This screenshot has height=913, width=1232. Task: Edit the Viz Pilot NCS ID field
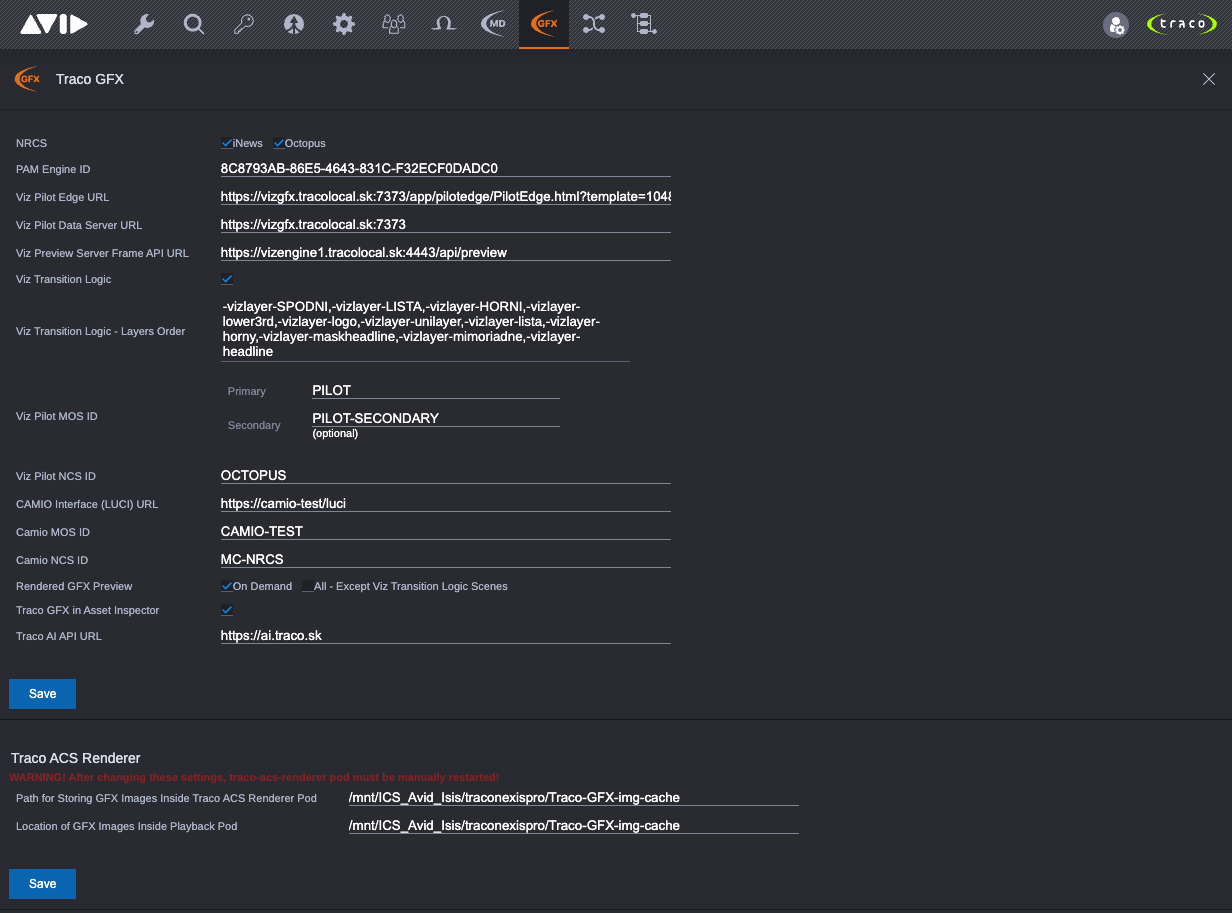pyautogui.click(x=445, y=475)
